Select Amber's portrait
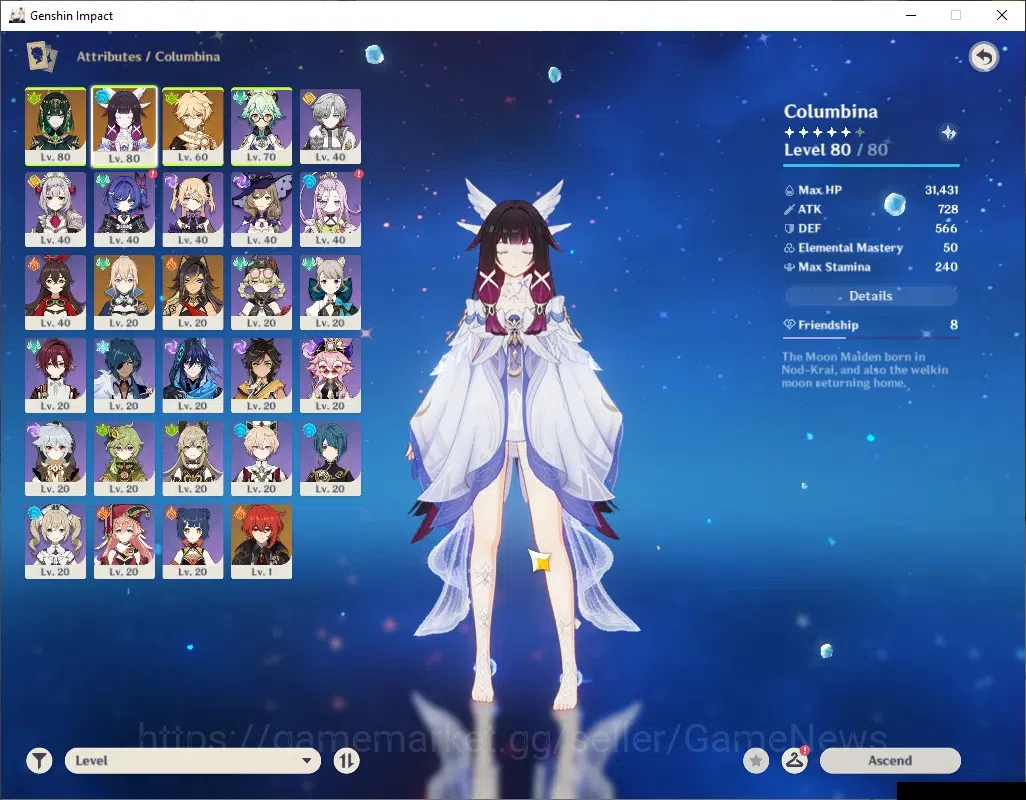 pos(56,292)
